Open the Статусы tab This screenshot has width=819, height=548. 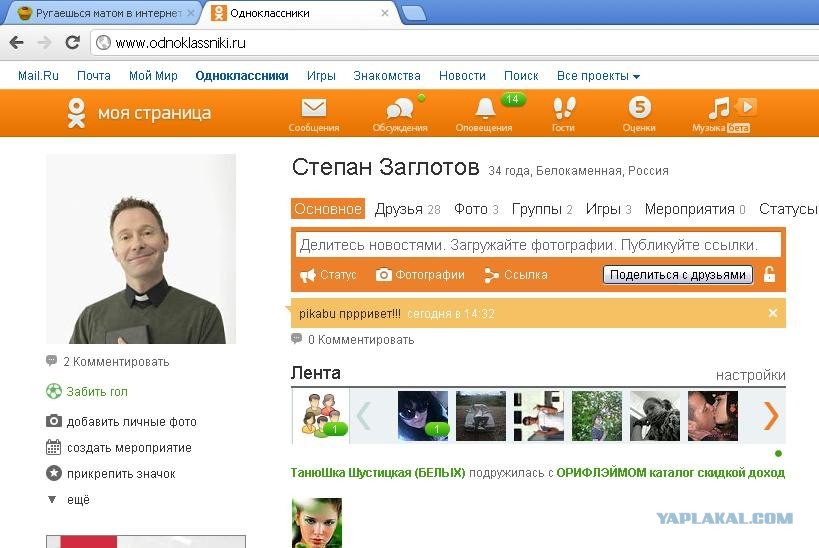coord(788,209)
